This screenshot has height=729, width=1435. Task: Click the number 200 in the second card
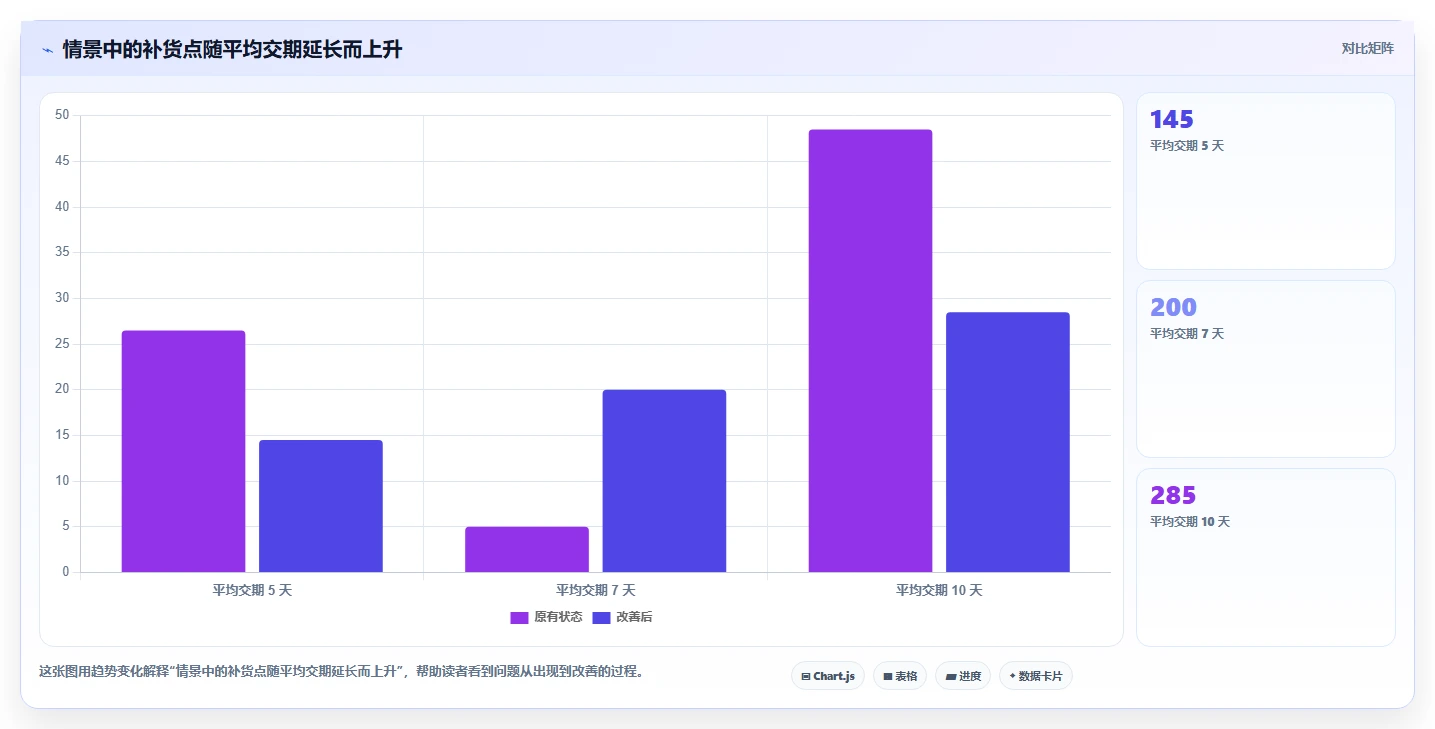tap(1173, 307)
